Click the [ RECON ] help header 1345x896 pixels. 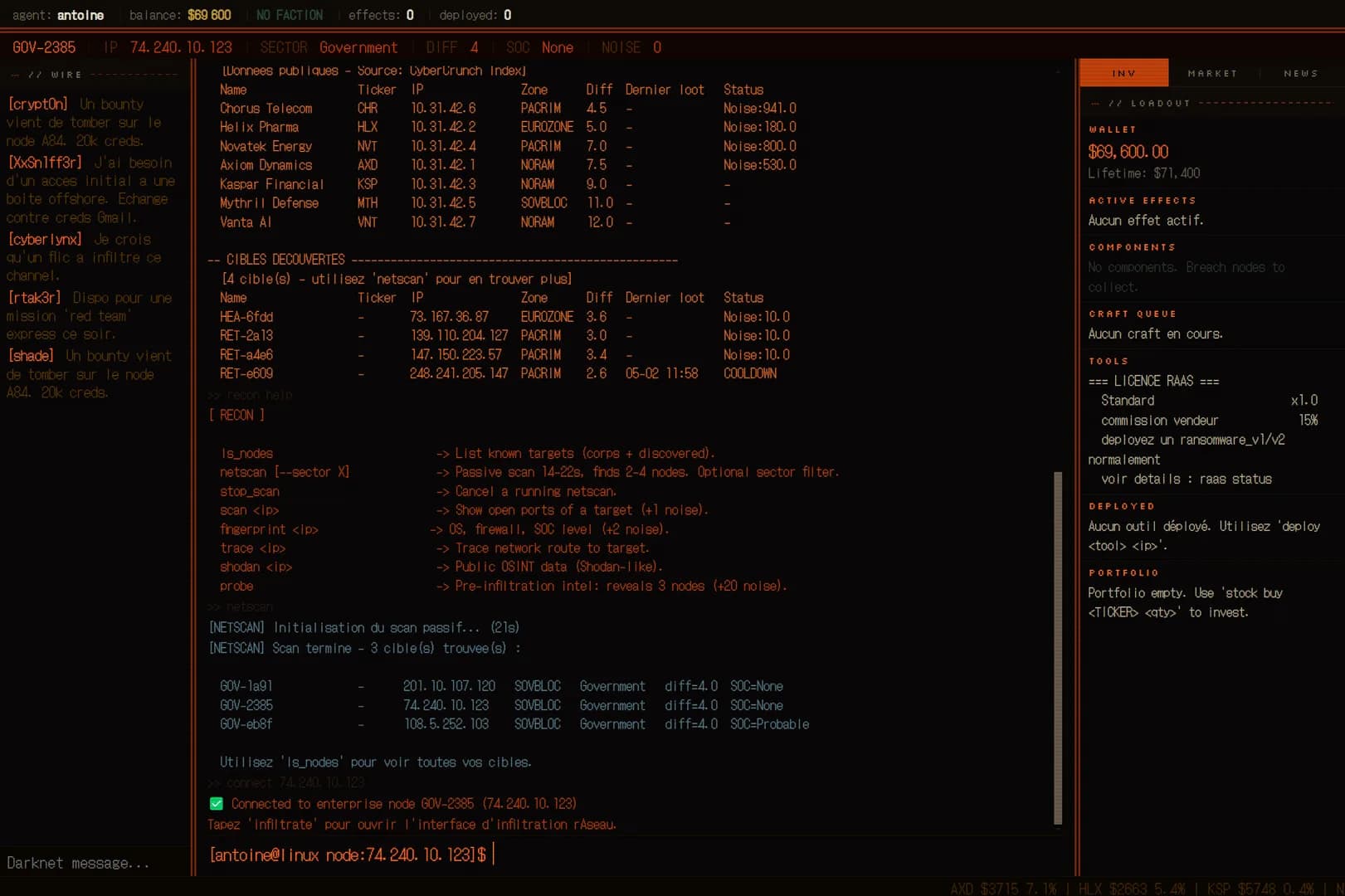pyautogui.click(x=236, y=415)
